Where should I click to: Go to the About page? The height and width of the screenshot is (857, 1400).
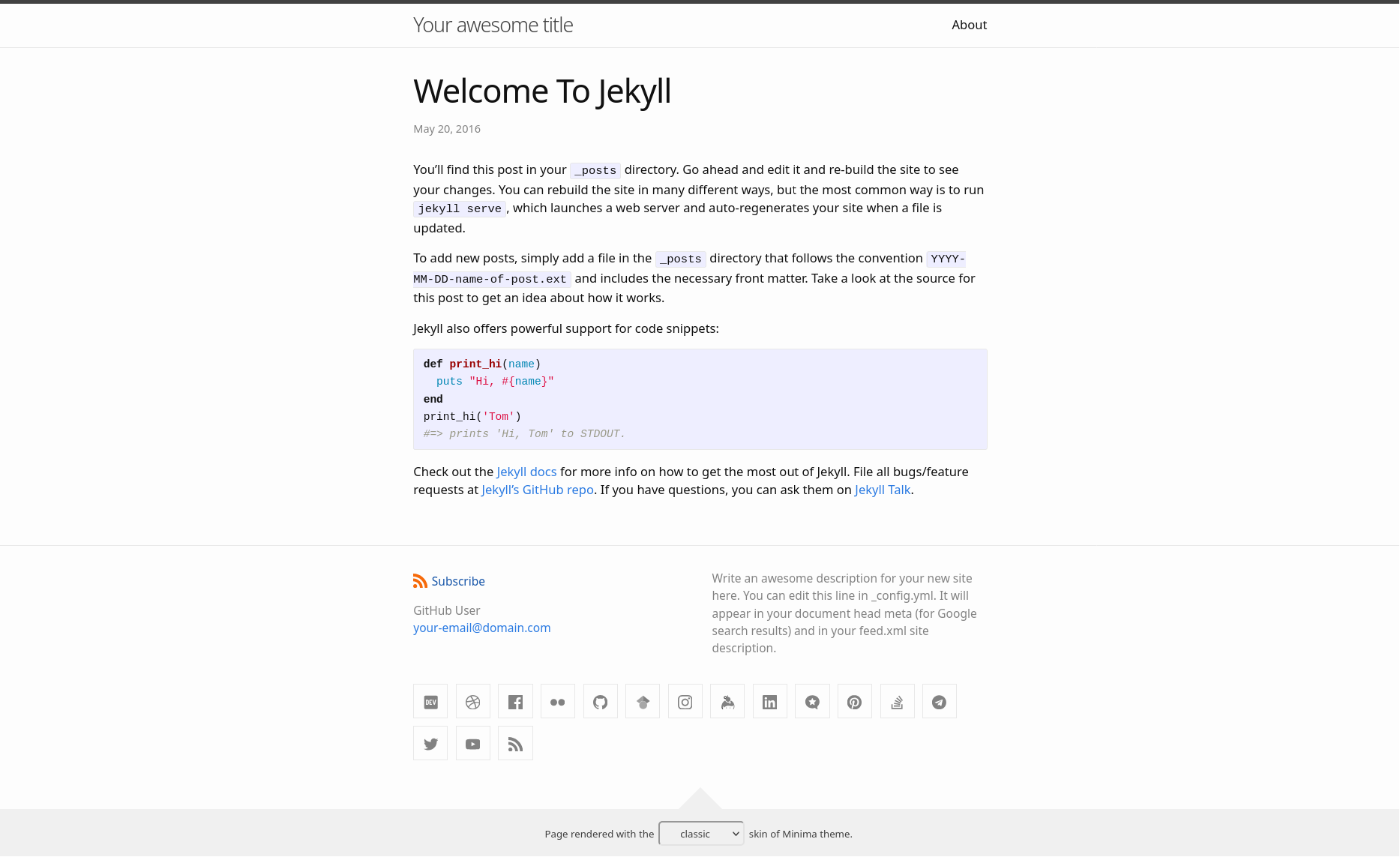coord(969,25)
